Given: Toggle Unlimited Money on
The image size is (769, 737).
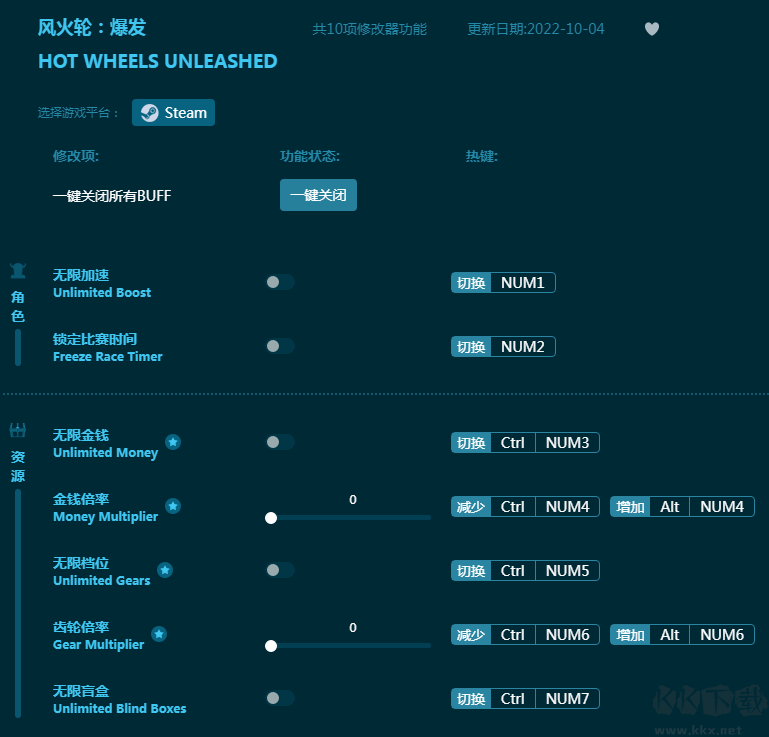Looking at the screenshot, I should 280,442.
